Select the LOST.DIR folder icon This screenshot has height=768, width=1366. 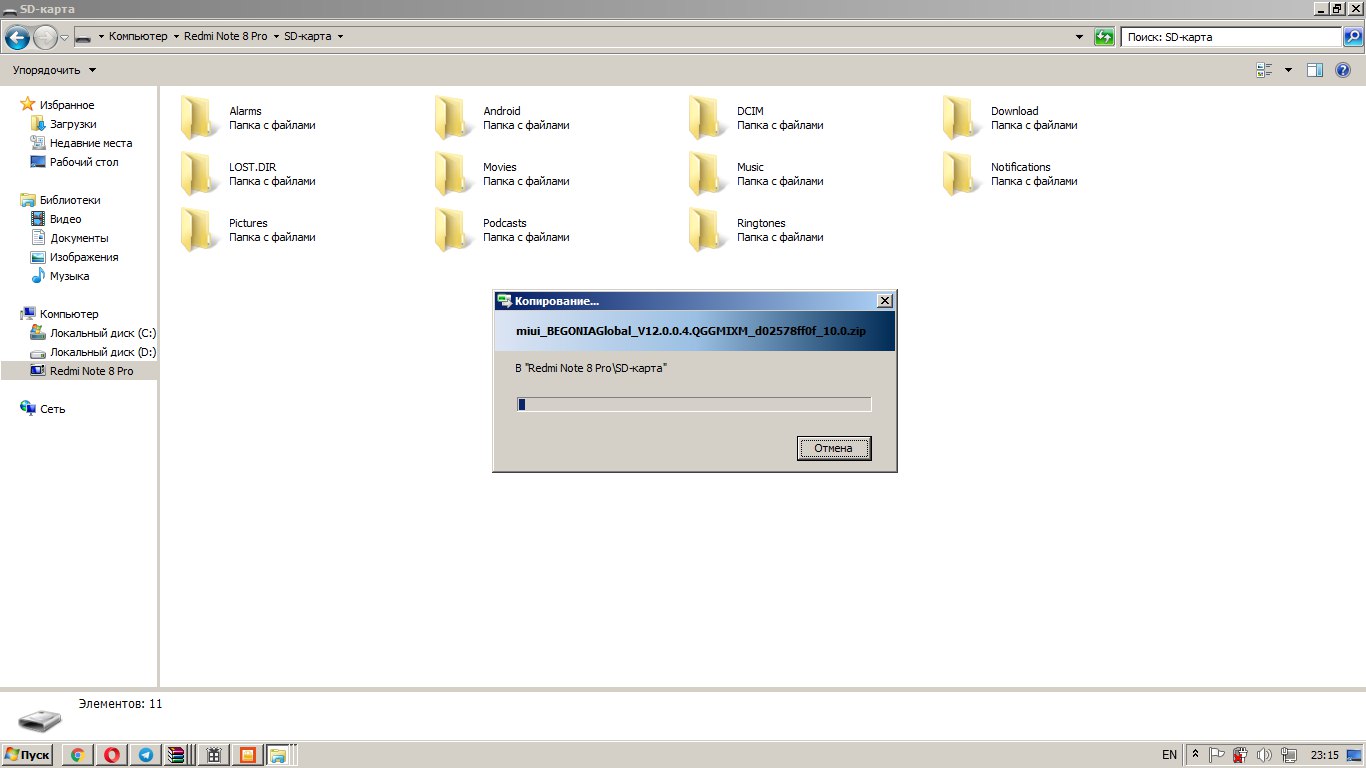pyautogui.click(x=200, y=174)
